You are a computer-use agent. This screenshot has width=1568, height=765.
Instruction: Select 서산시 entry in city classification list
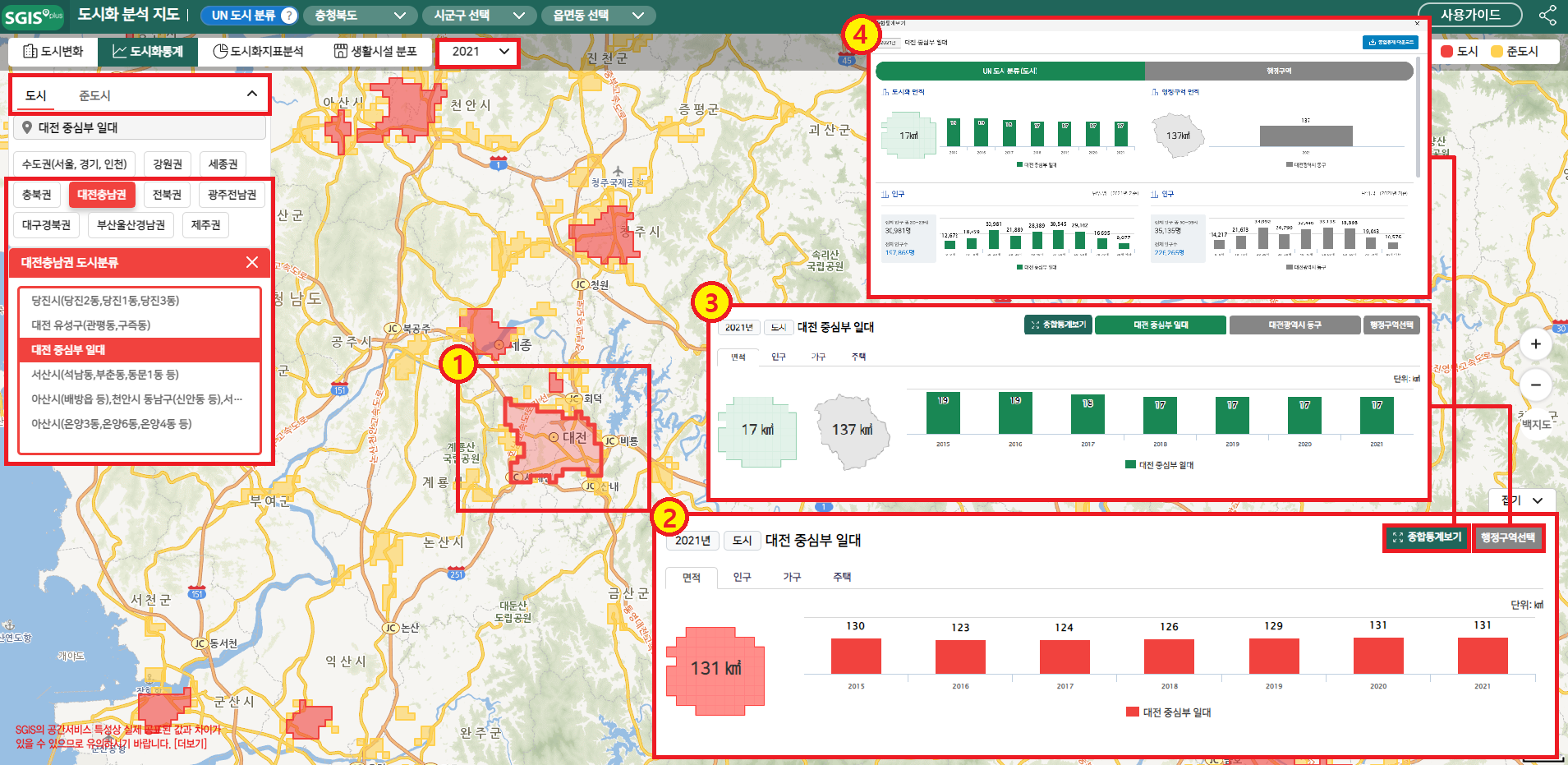click(x=105, y=375)
